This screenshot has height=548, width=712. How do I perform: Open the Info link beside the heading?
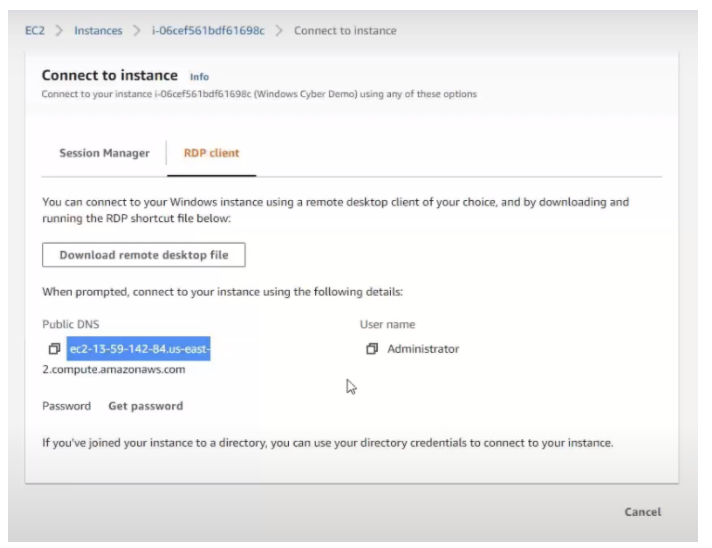pos(199,77)
